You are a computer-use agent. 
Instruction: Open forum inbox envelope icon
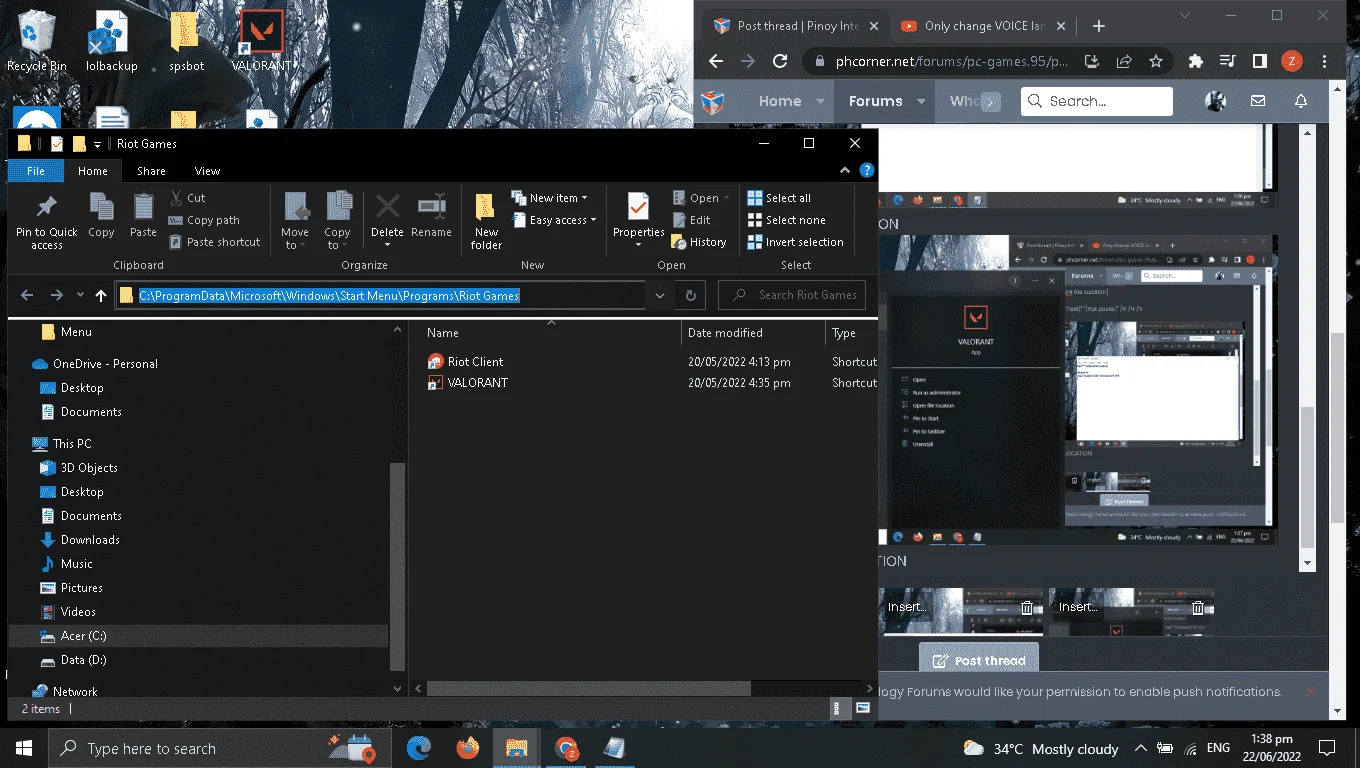[1258, 101]
